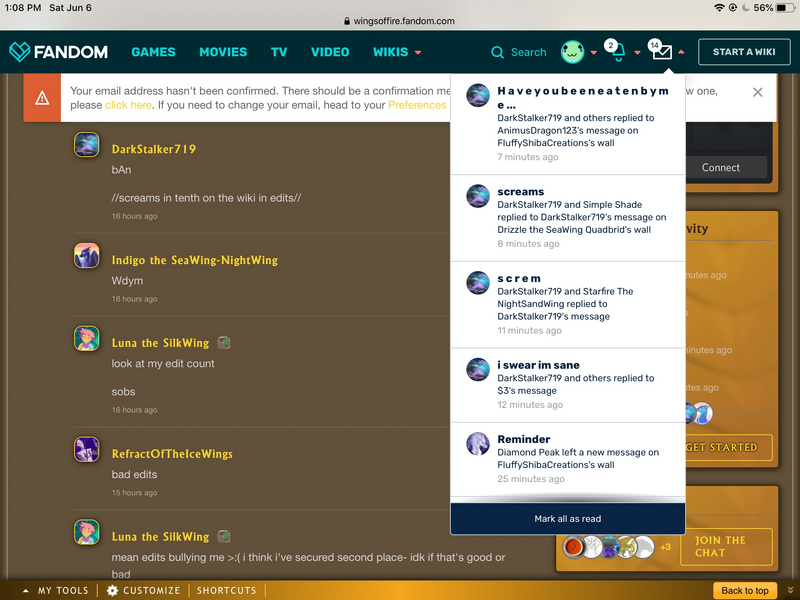Image resolution: width=800 pixels, height=600 pixels.
Task: Open DarkStalker719's comment avatar
Action: [86, 145]
